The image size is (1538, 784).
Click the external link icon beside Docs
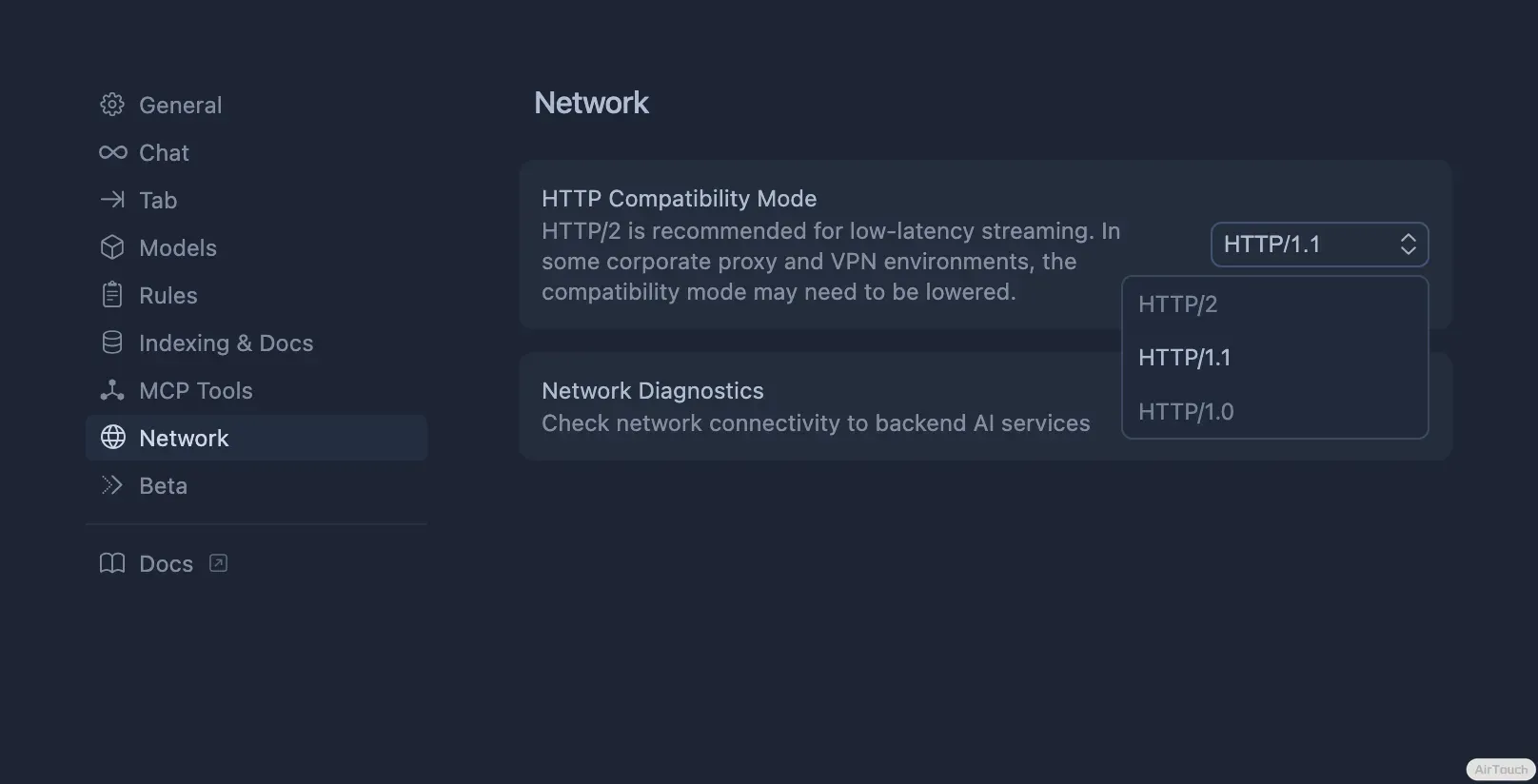click(218, 563)
